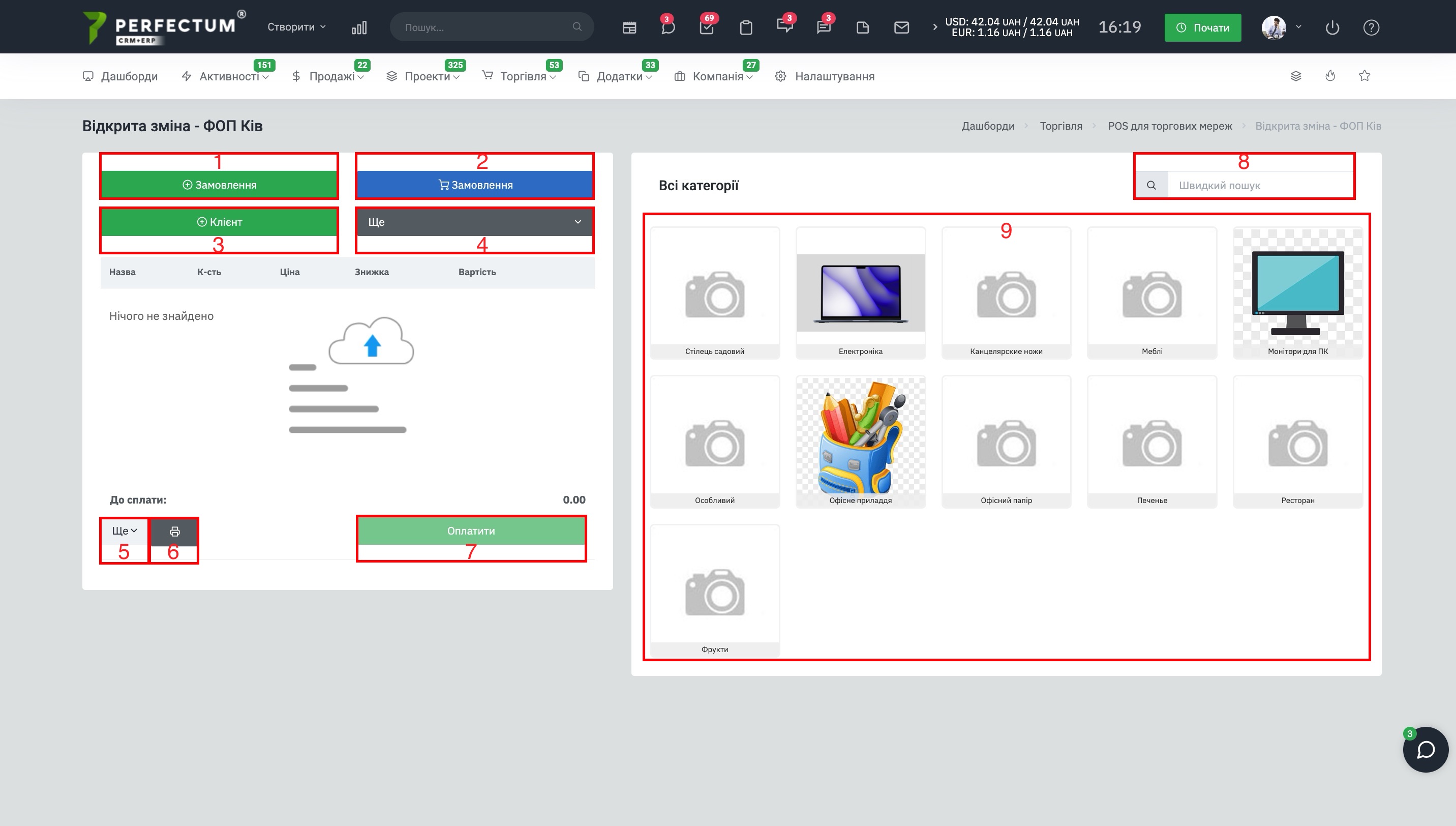
Task: Click the printer icon button
Action: pos(175,531)
